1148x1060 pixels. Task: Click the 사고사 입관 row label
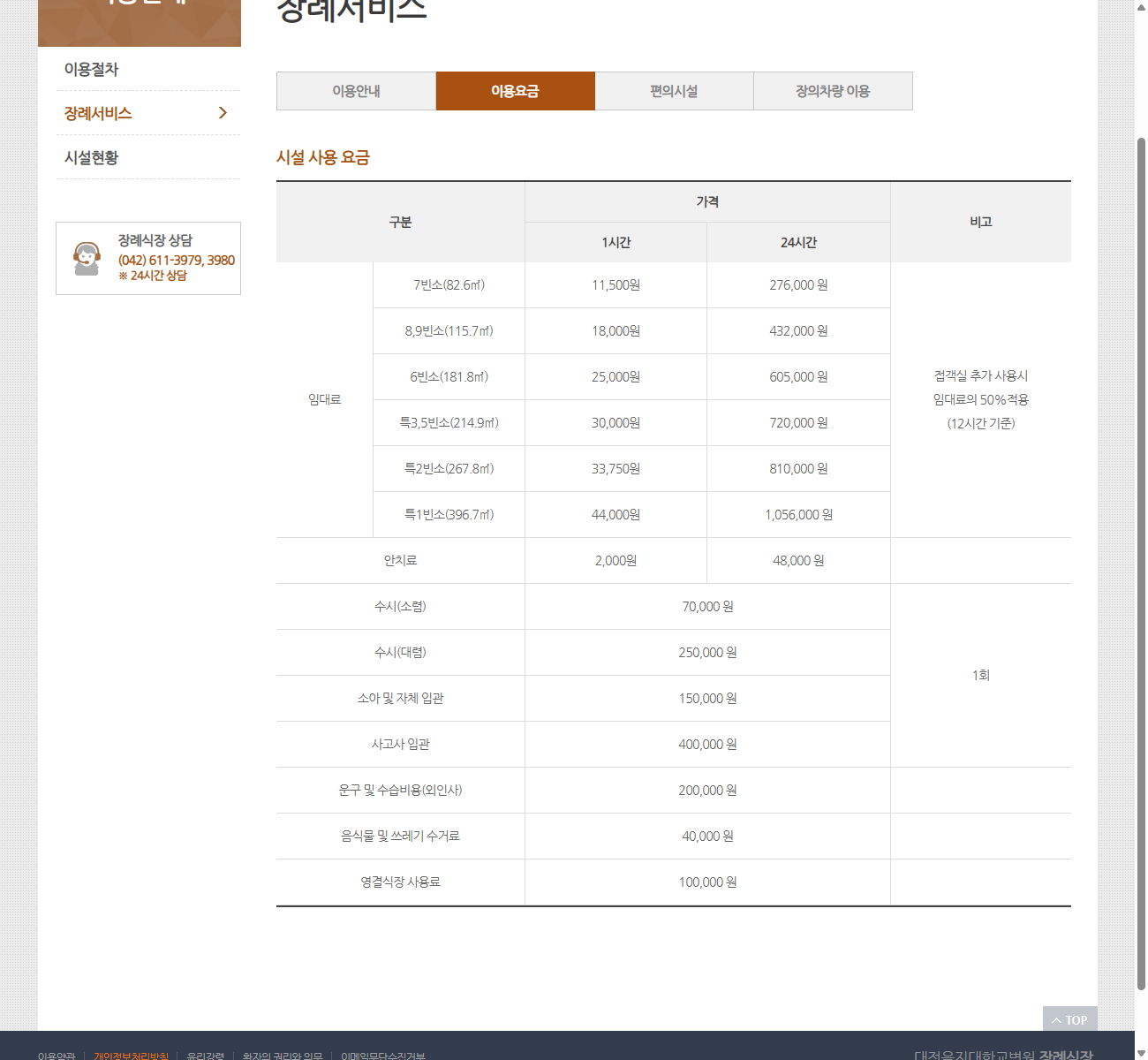pos(400,744)
